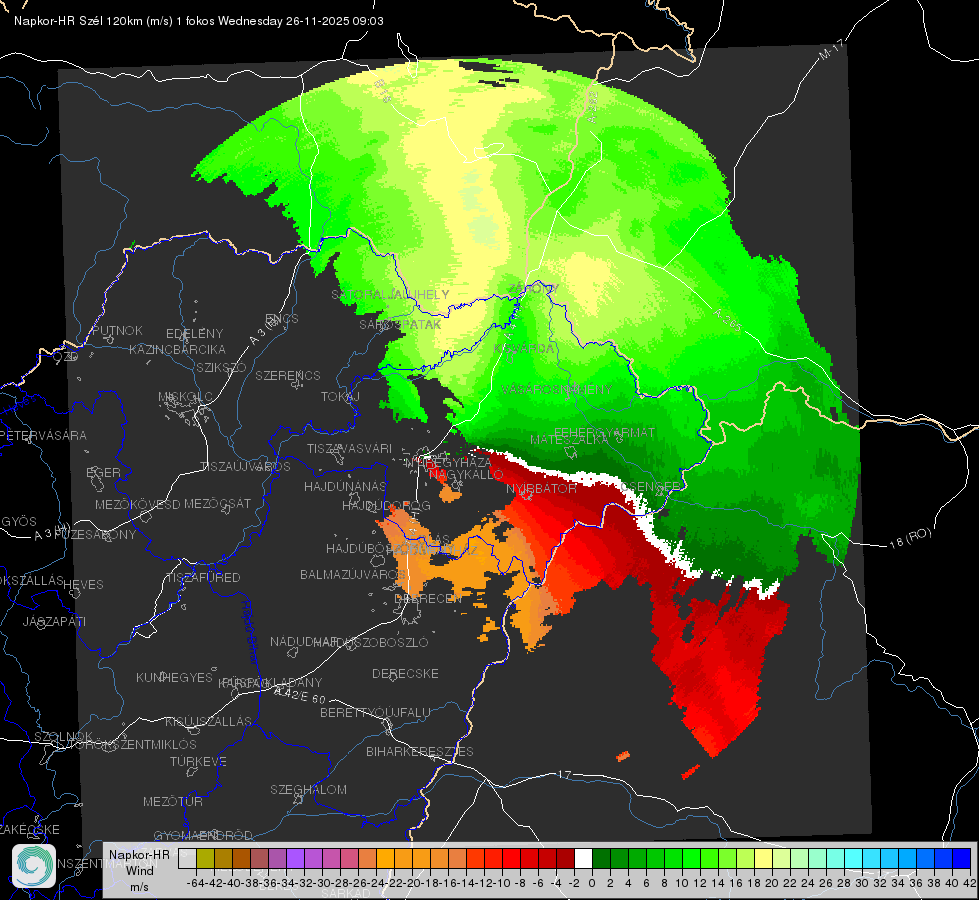Viewport: 979px width, 900px height.
Task: Click the NYÍRBÁTOR label on the radar echo
Action: click(541, 488)
